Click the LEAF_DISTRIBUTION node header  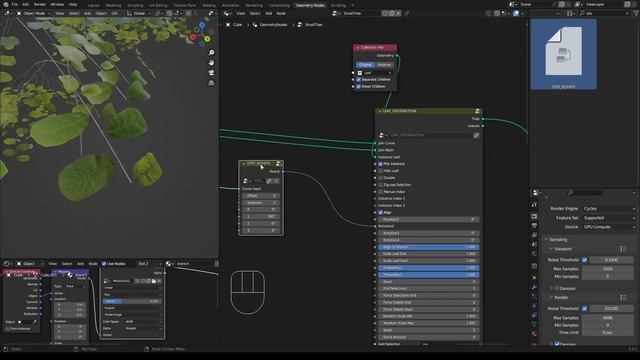(429, 111)
